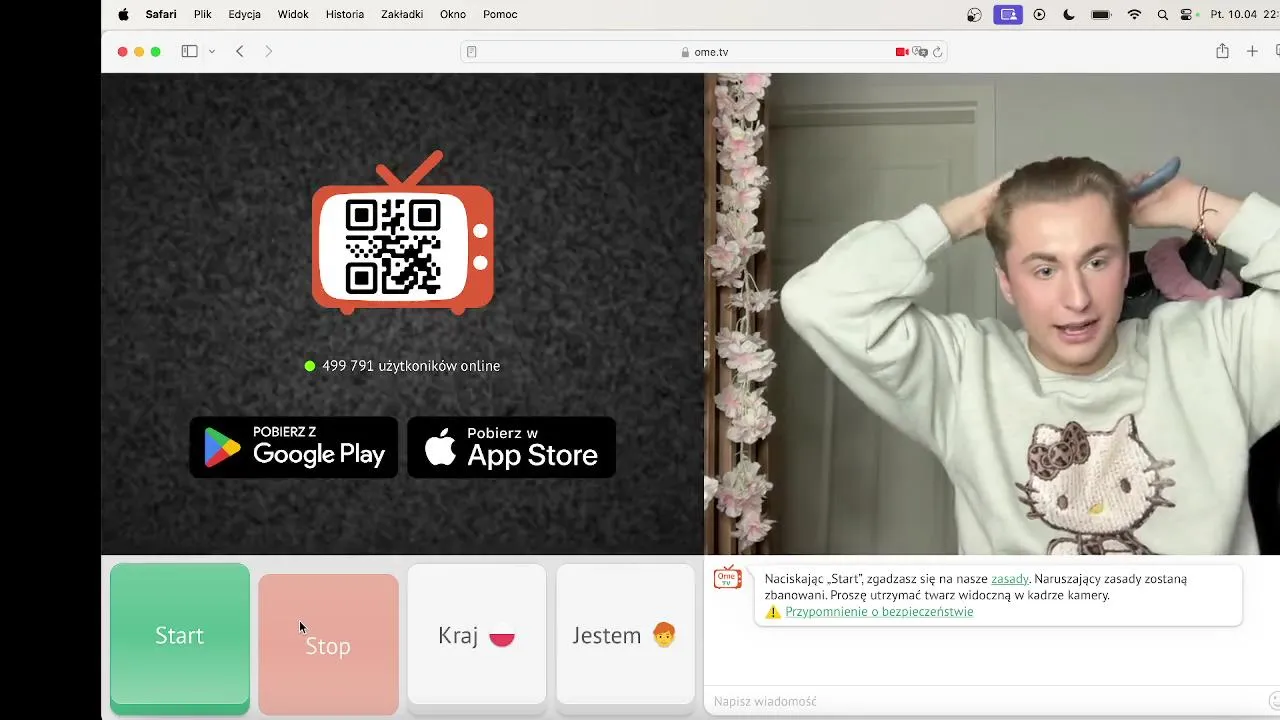Open the Edycja menu
Image resolution: width=1280 pixels, height=720 pixels.
[x=244, y=15]
